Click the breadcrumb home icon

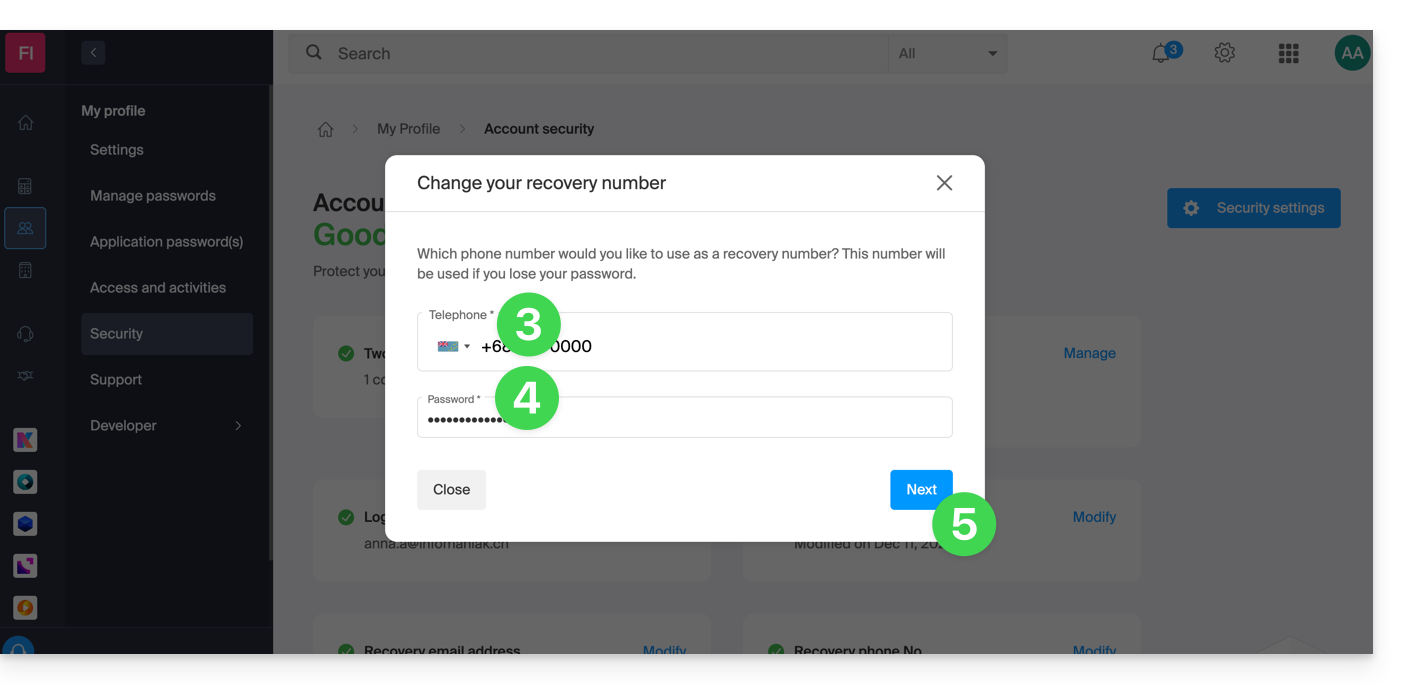click(326, 129)
